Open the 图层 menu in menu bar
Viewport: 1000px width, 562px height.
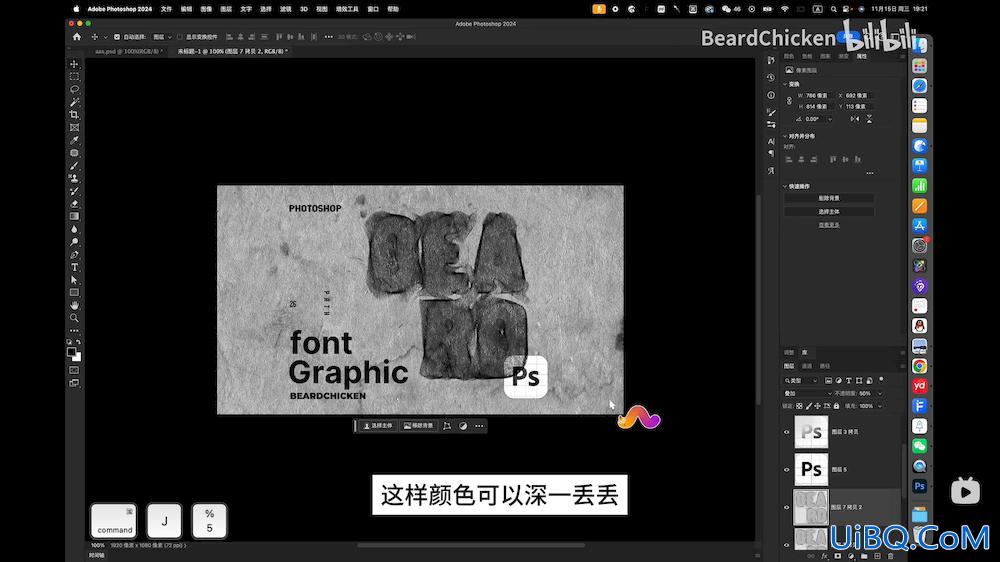(x=226, y=9)
